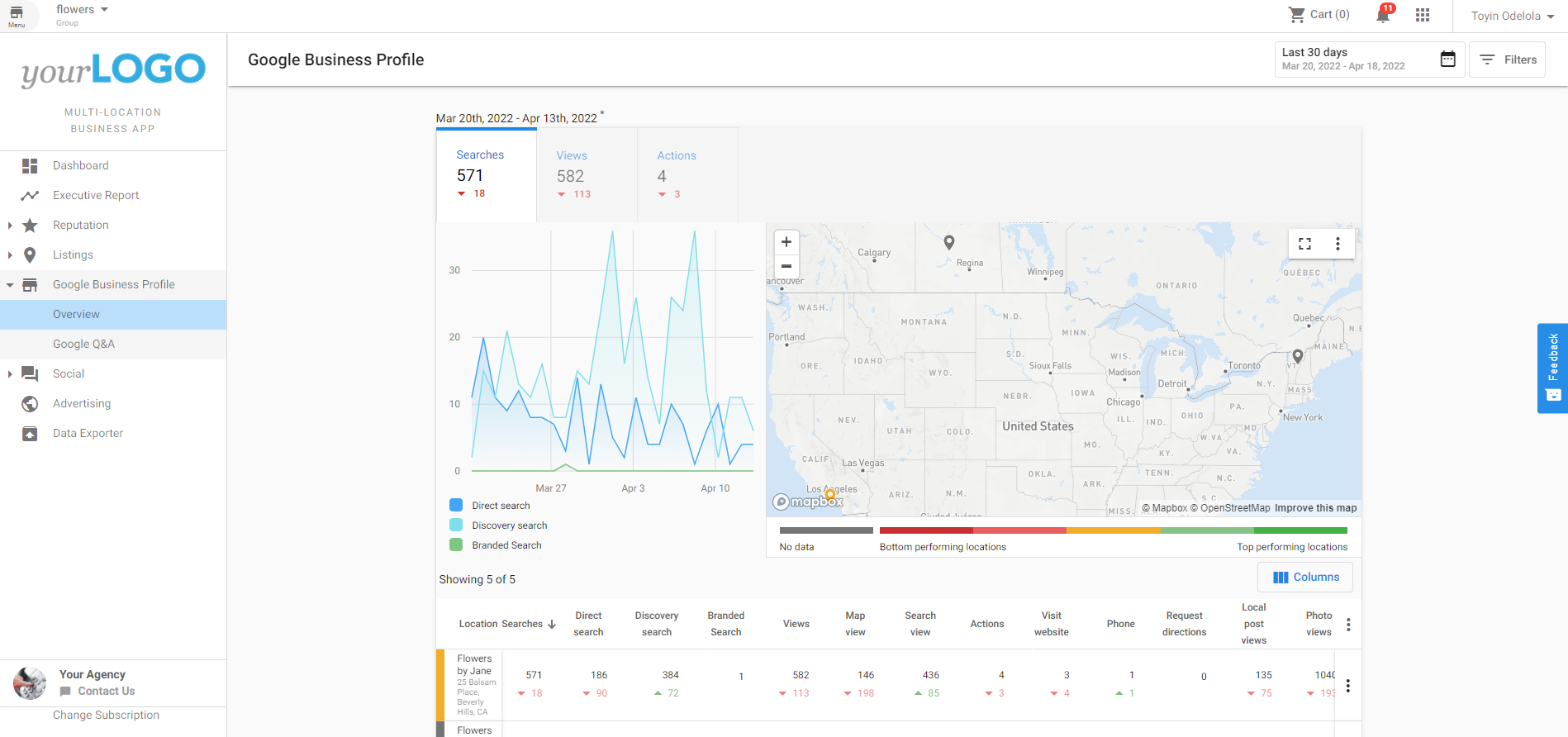1568x737 pixels.
Task: Open the main Menu icon
Action: (17, 16)
